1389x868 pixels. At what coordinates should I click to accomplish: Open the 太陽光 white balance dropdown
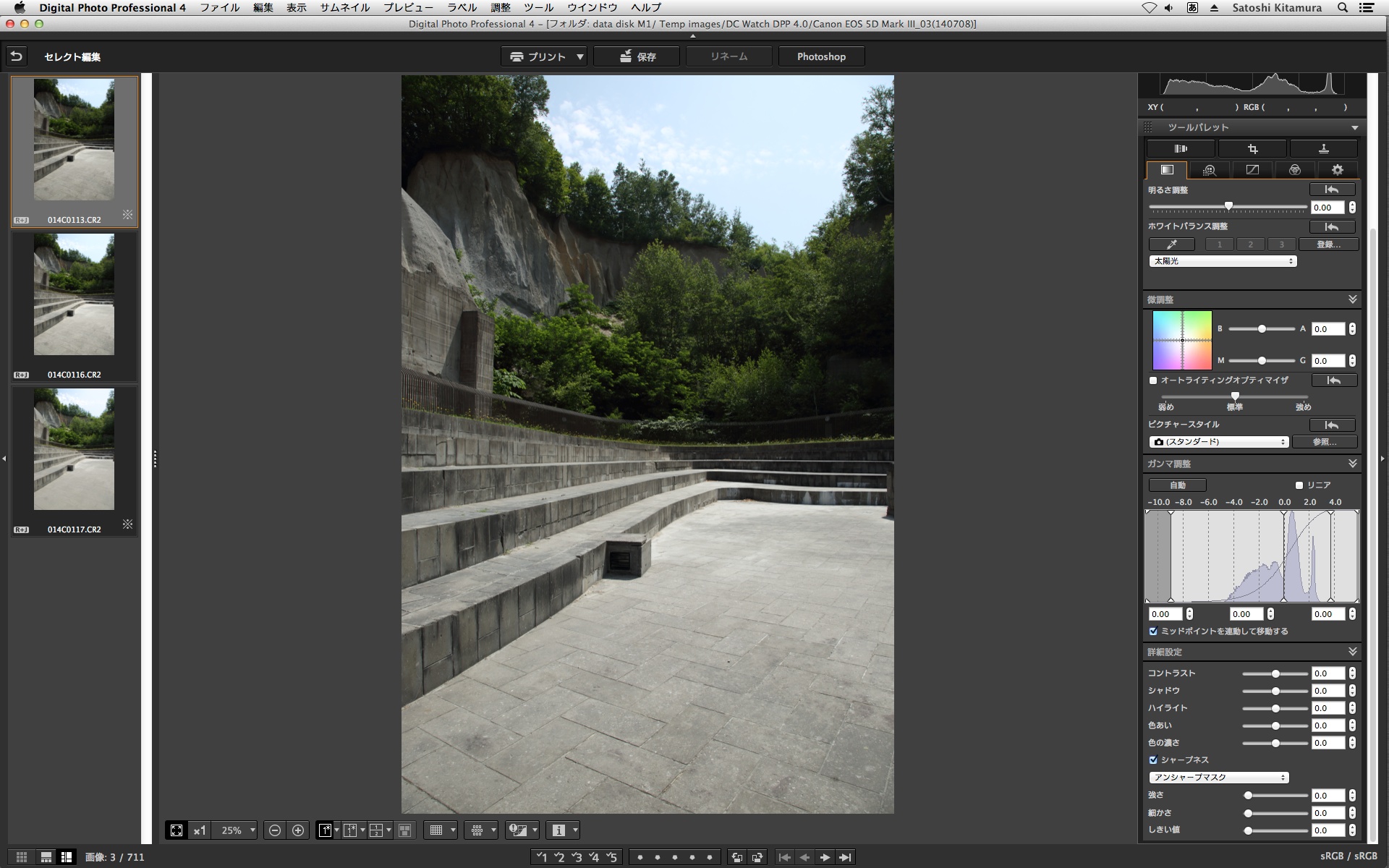(1223, 261)
